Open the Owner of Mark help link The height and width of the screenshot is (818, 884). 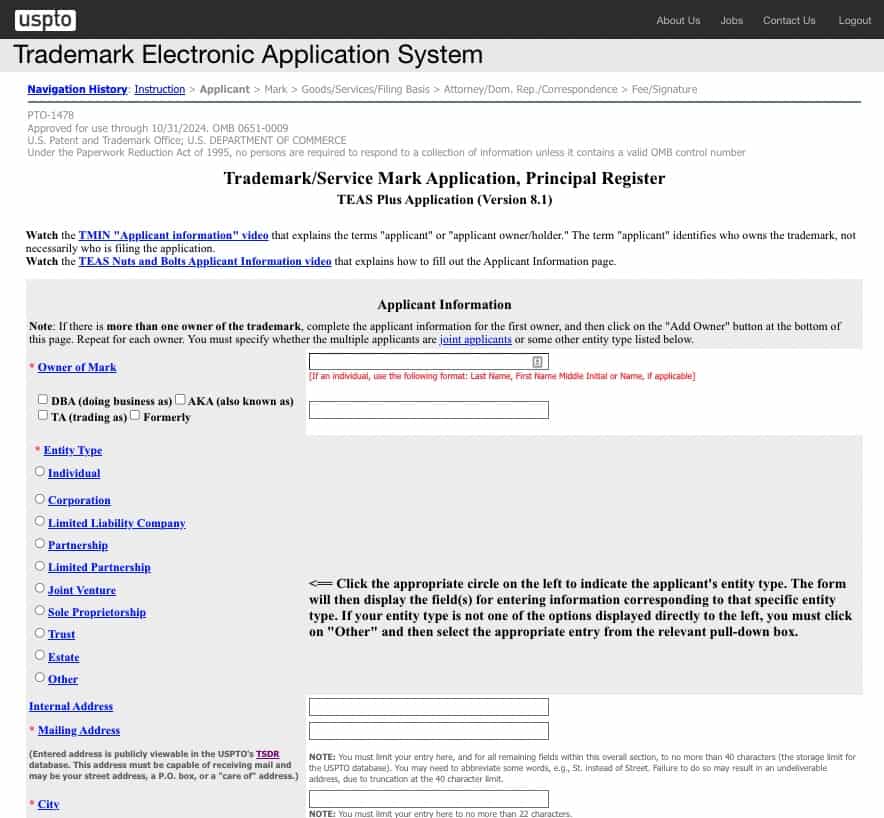77,367
